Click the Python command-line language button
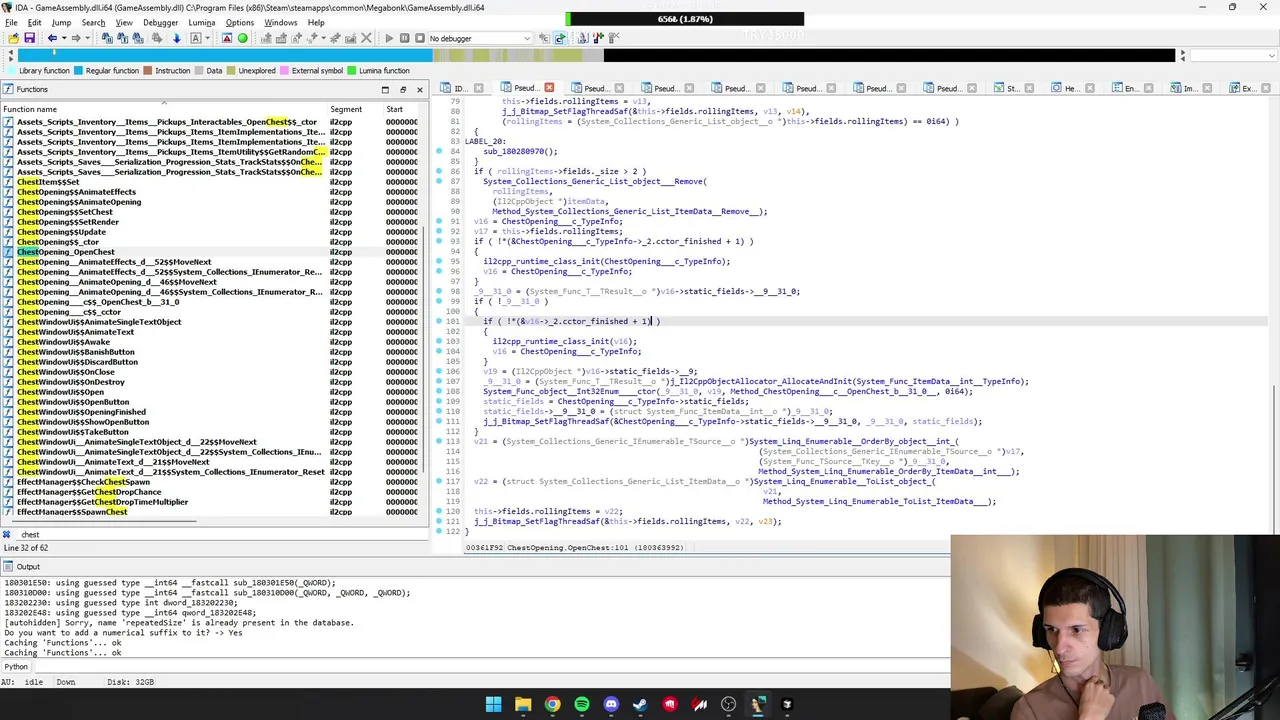 pos(16,666)
